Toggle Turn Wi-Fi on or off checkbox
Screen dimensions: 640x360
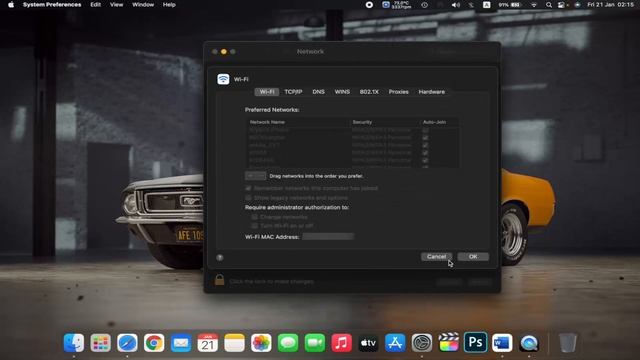click(255, 225)
